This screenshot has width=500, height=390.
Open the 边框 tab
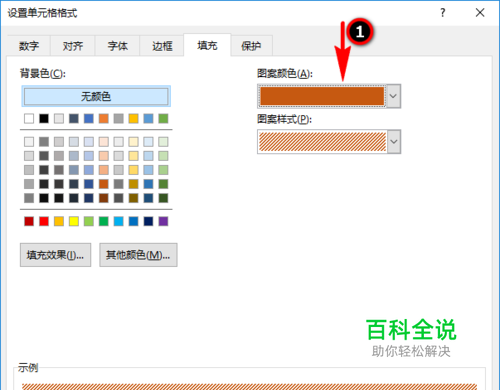tap(162, 46)
